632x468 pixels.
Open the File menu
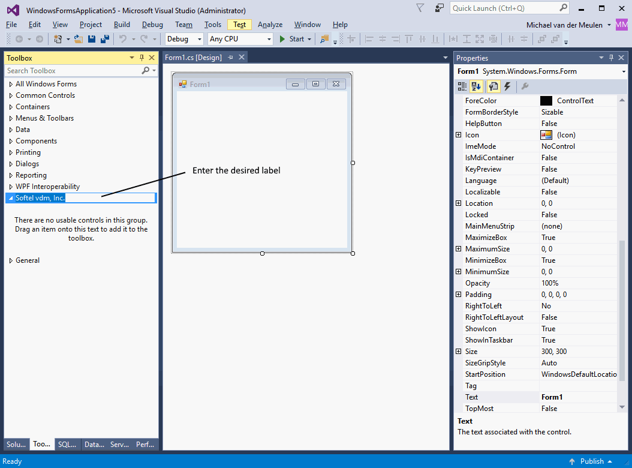11,25
